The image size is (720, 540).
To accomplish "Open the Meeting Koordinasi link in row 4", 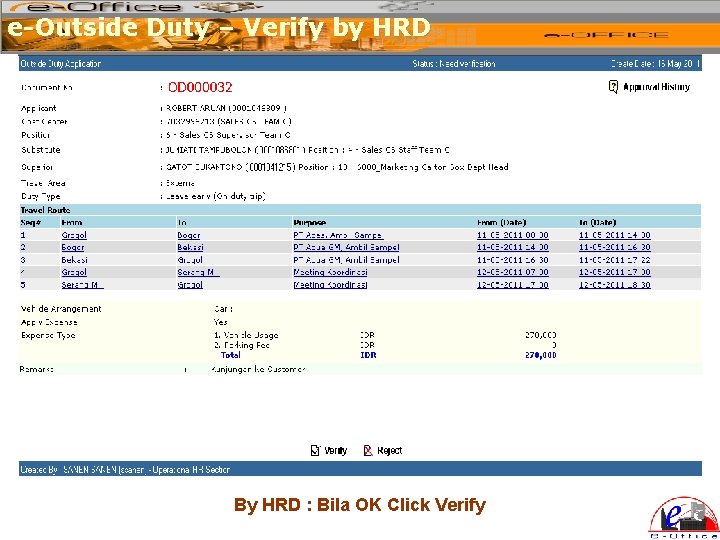I will click(330, 272).
